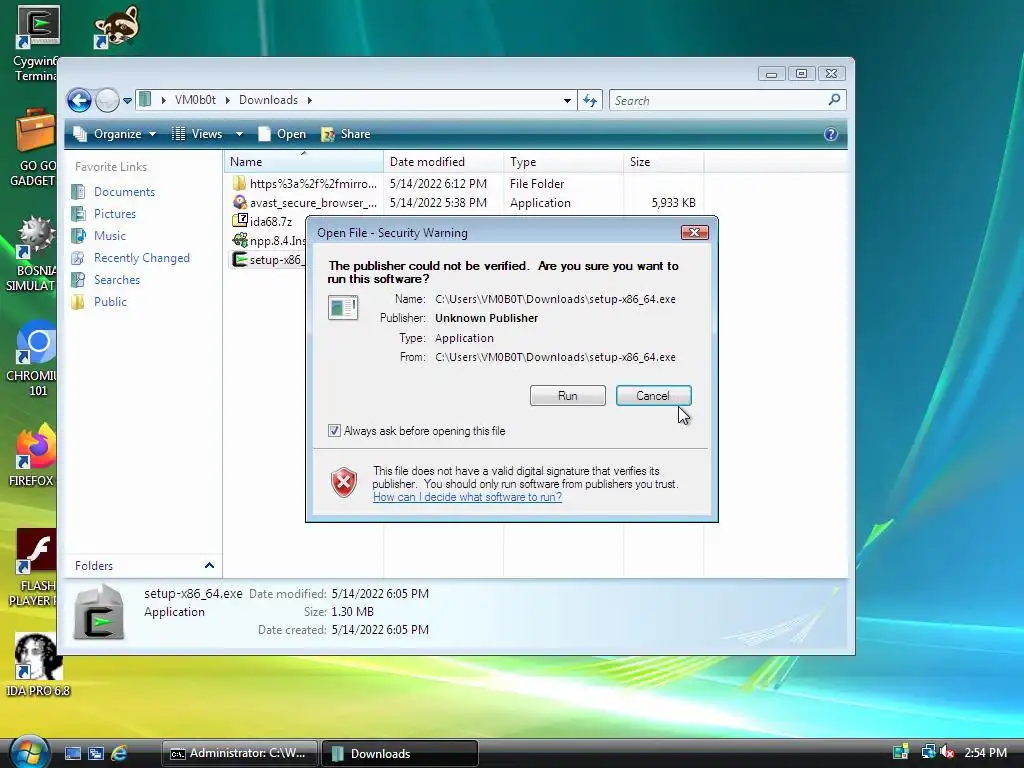Image resolution: width=1024 pixels, height=768 pixels.
Task: Go back with the Explorer back arrow
Action: pyautogui.click(x=79, y=101)
